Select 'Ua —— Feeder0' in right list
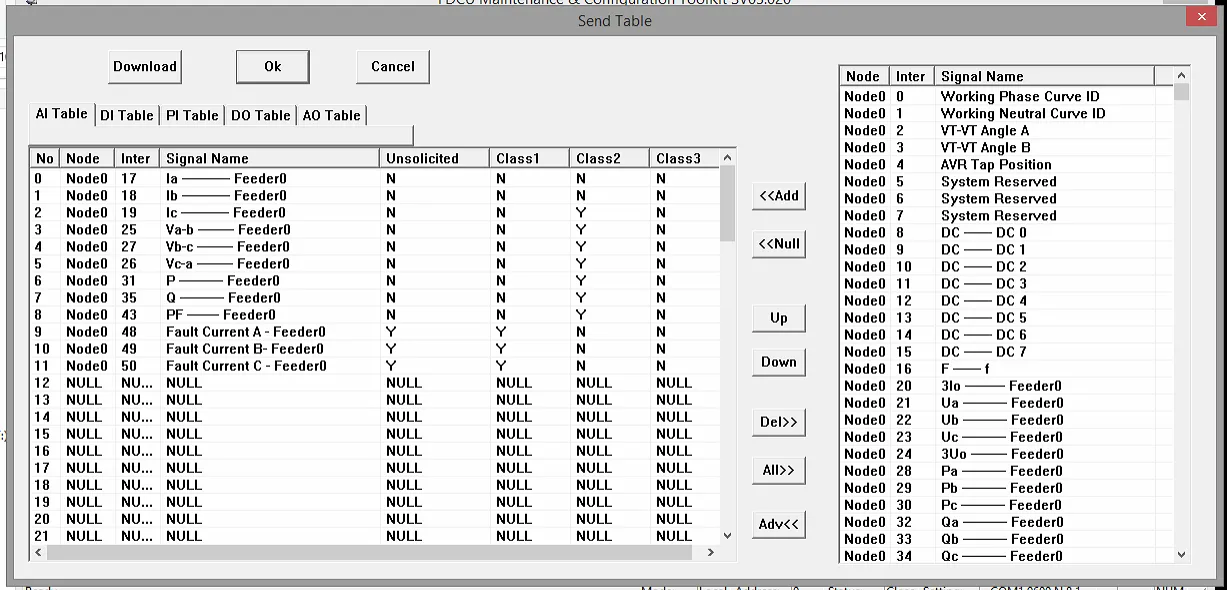 point(1007,403)
